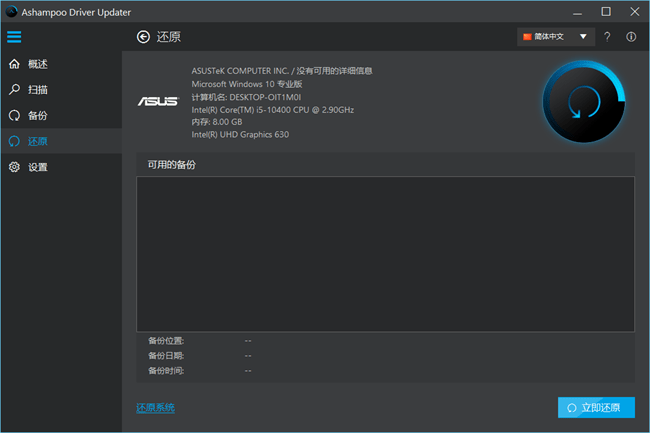Minimize the Ashampoo Driver Updater window

coord(578,11)
